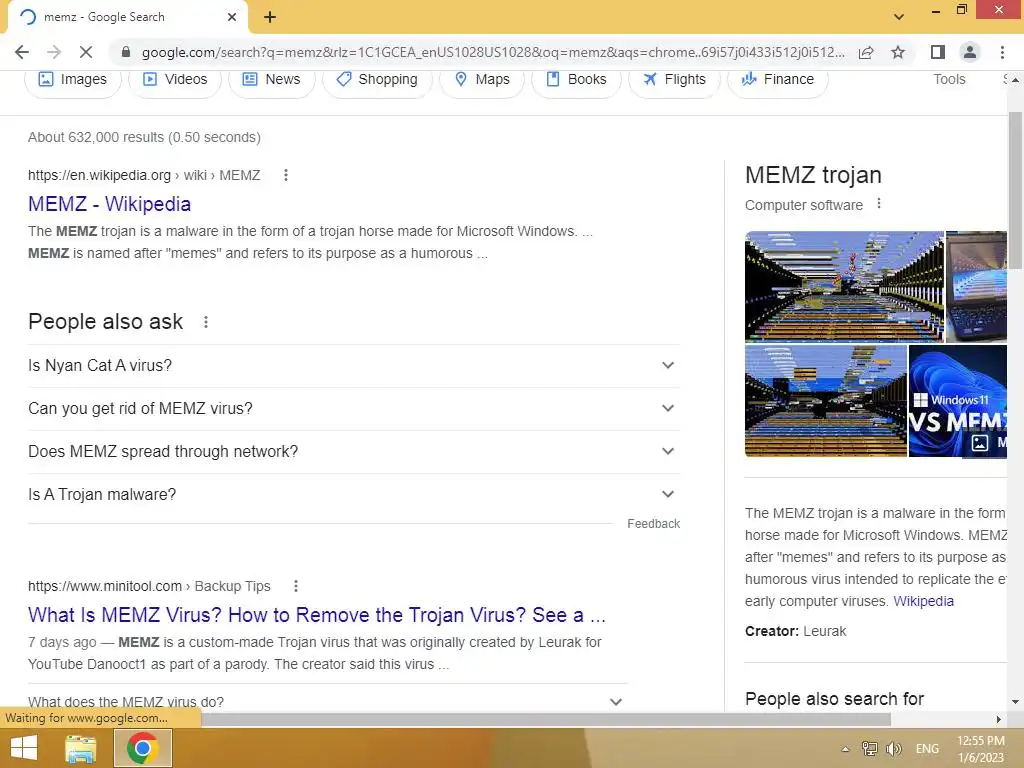The width and height of the screenshot is (1024, 768).
Task: Open Maps results filter
Action: [482, 80]
